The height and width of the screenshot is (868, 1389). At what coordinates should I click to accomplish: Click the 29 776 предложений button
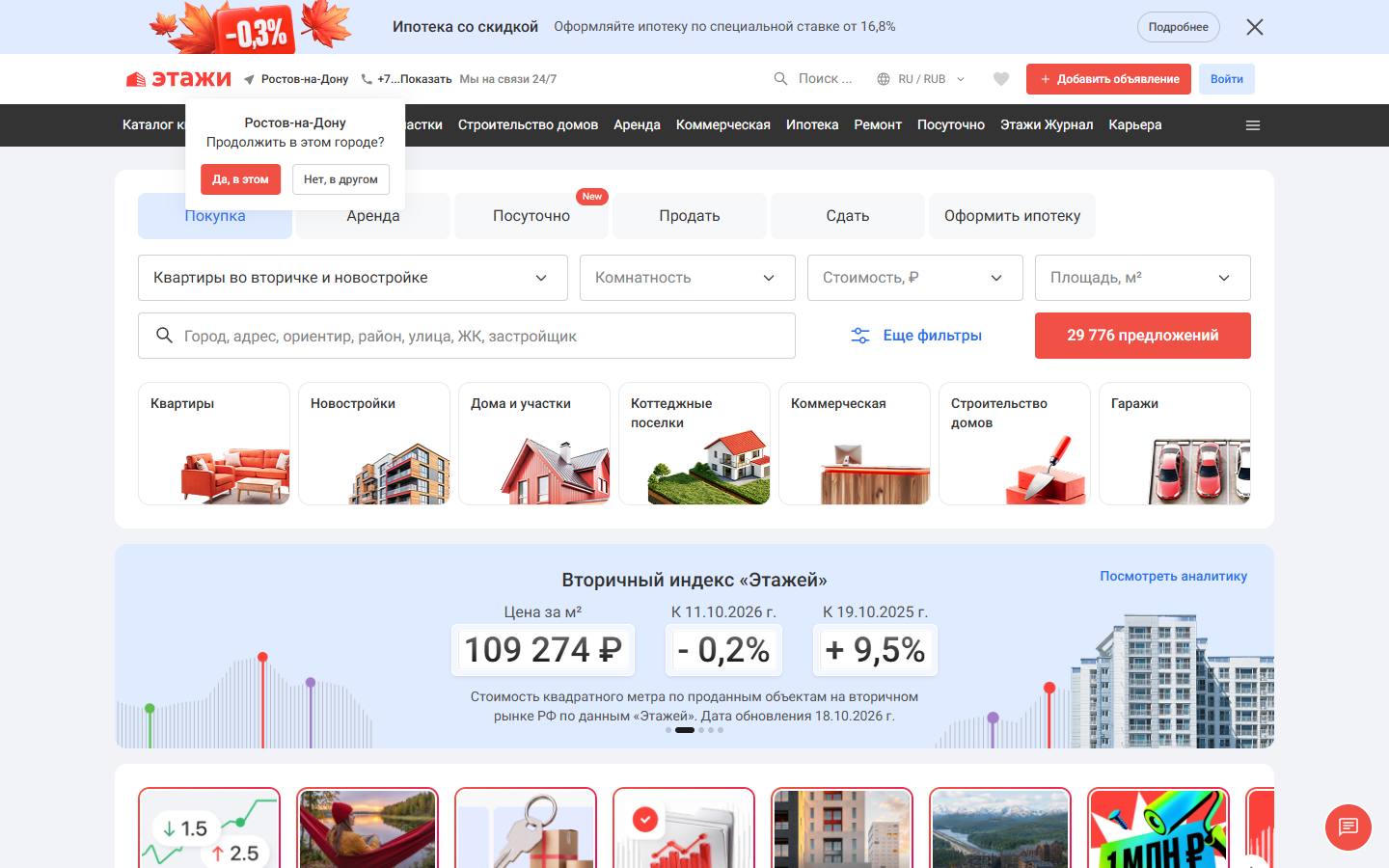pyautogui.click(x=1143, y=336)
